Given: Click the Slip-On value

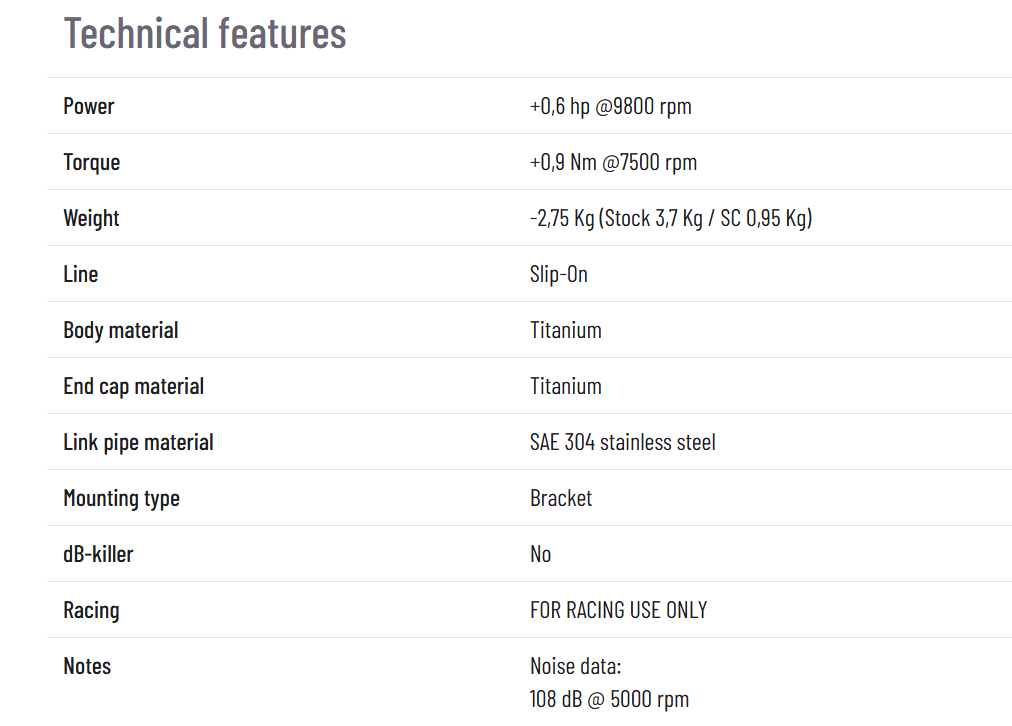Looking at the screenshot, I should [558, 274].
